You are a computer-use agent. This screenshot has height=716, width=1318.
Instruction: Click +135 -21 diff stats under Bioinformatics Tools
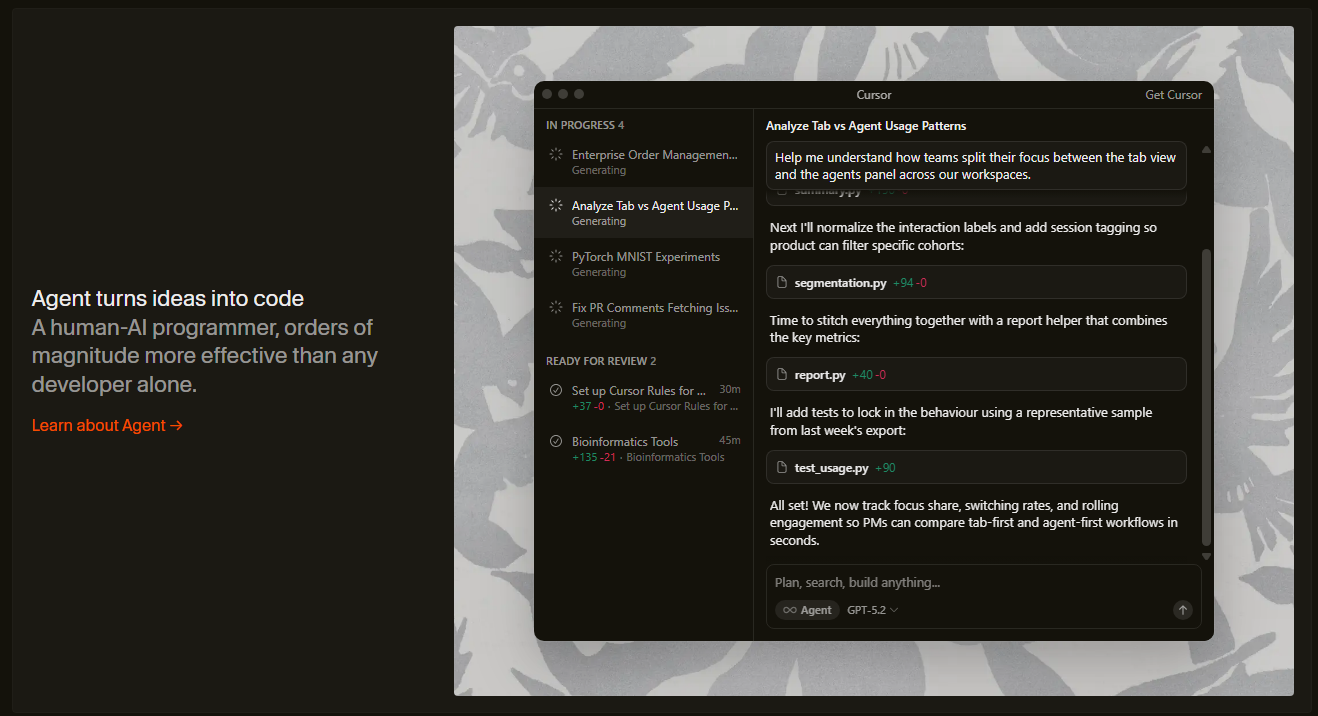coord(594,457)
